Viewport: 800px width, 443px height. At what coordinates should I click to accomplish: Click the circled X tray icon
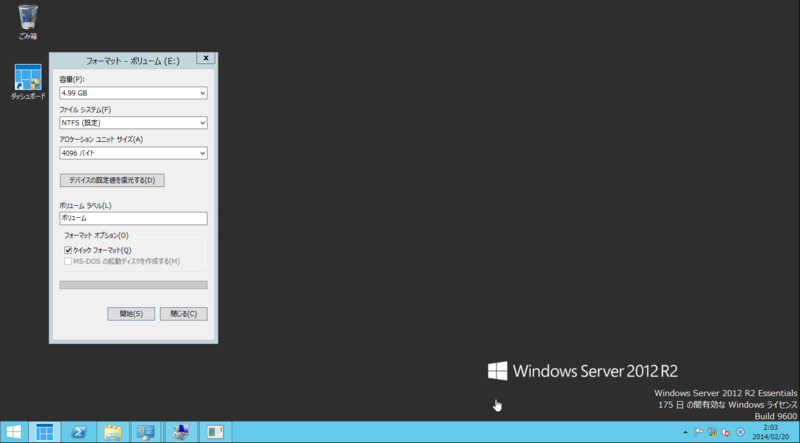coord(740,432)
